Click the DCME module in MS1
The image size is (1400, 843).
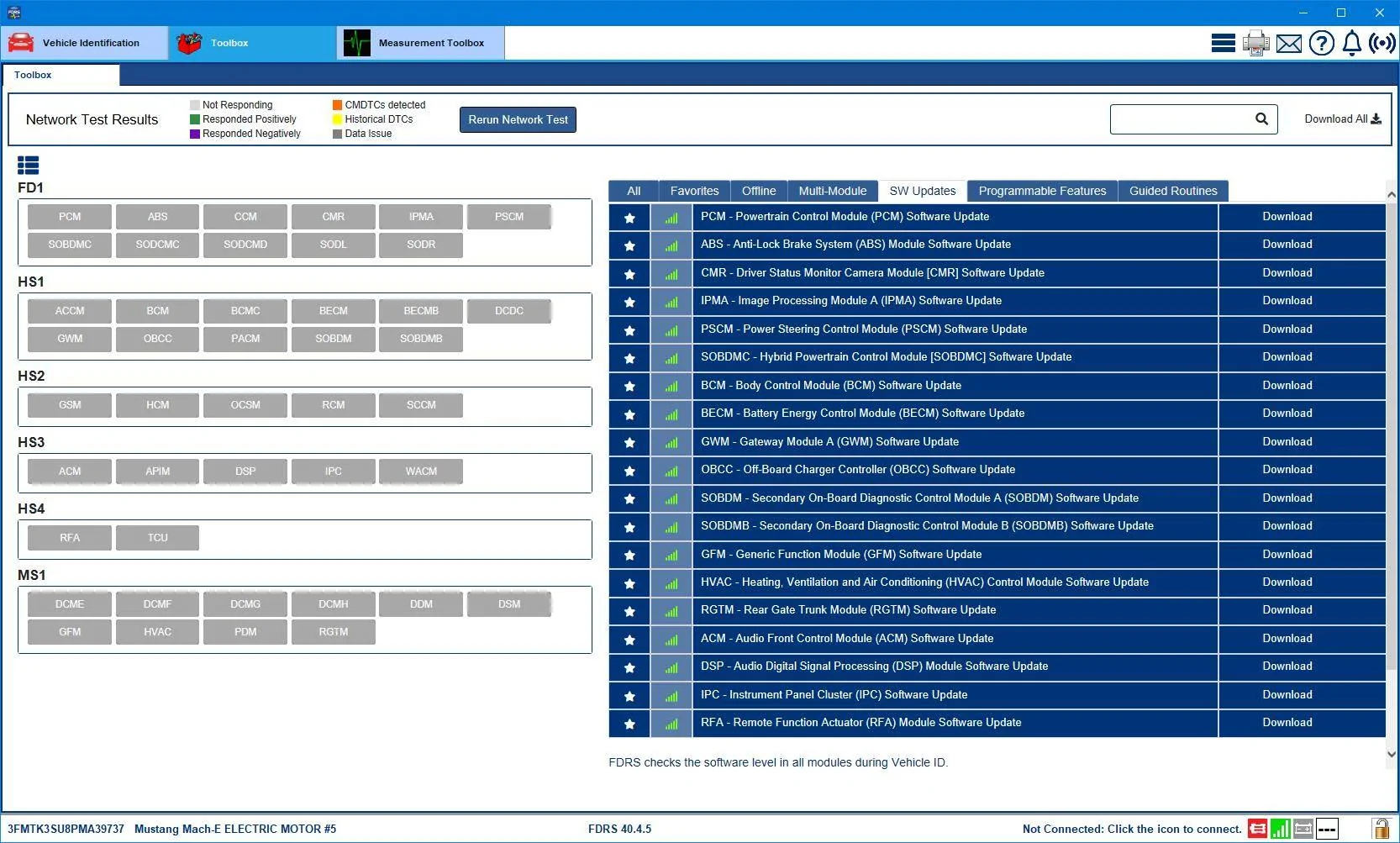tap(70, 604)
